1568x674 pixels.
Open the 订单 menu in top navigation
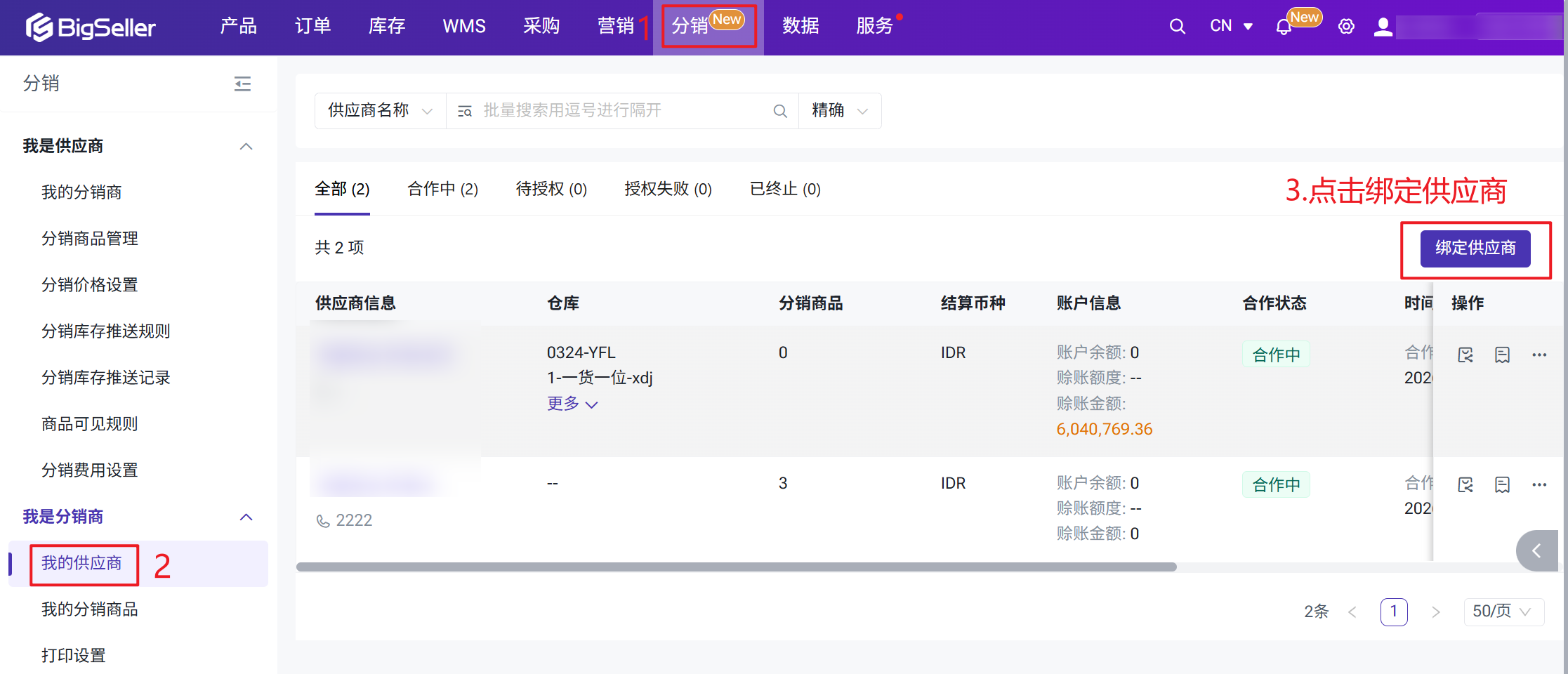coord(312,27)
